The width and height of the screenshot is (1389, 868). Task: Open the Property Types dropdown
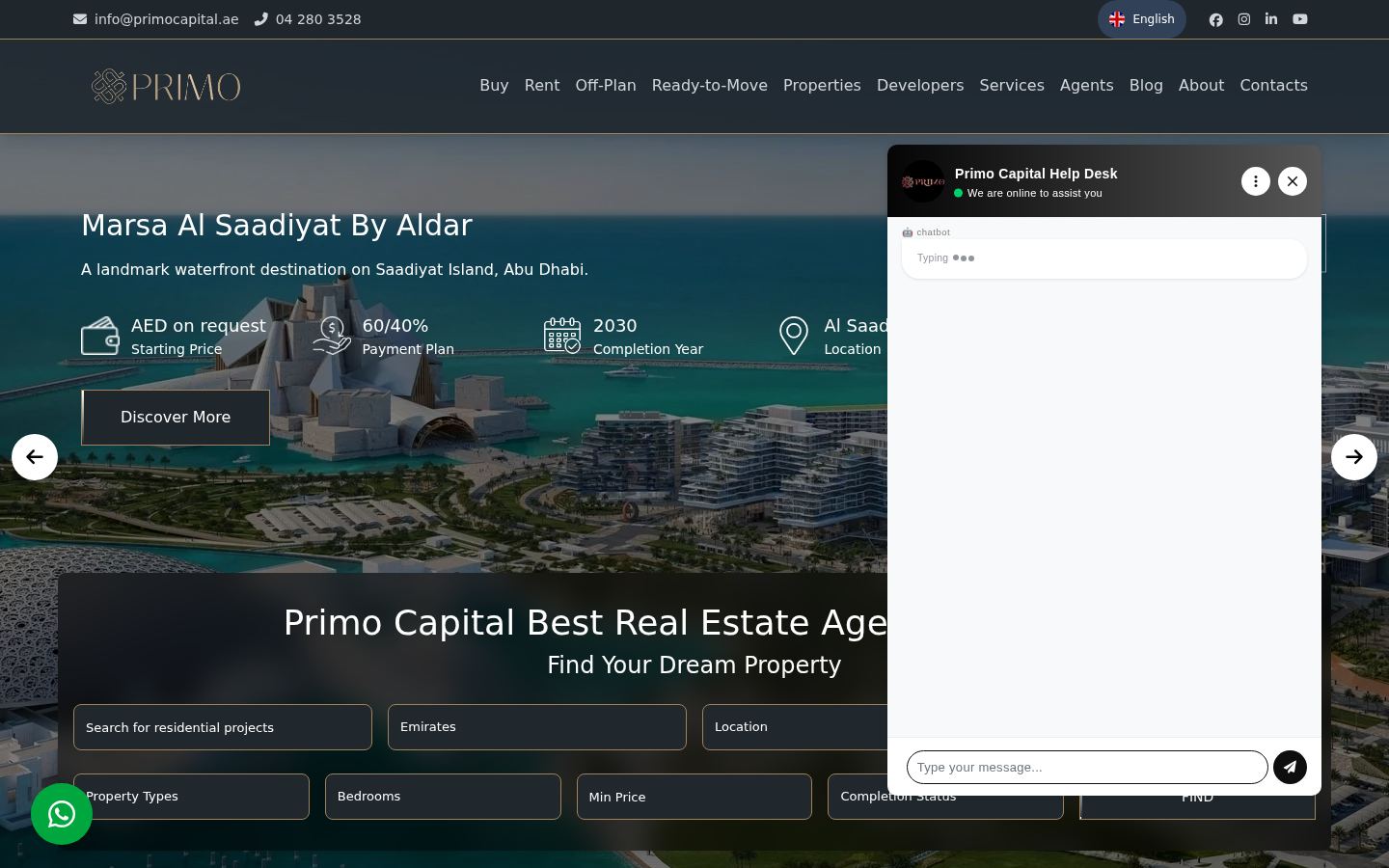click(191, 797)
